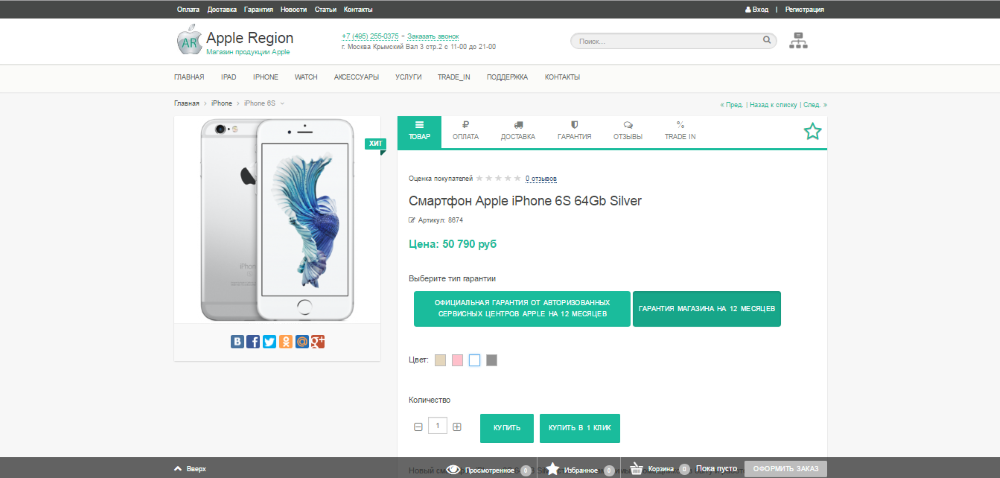
Task: Share the product on Facebook
Action: 254,342
